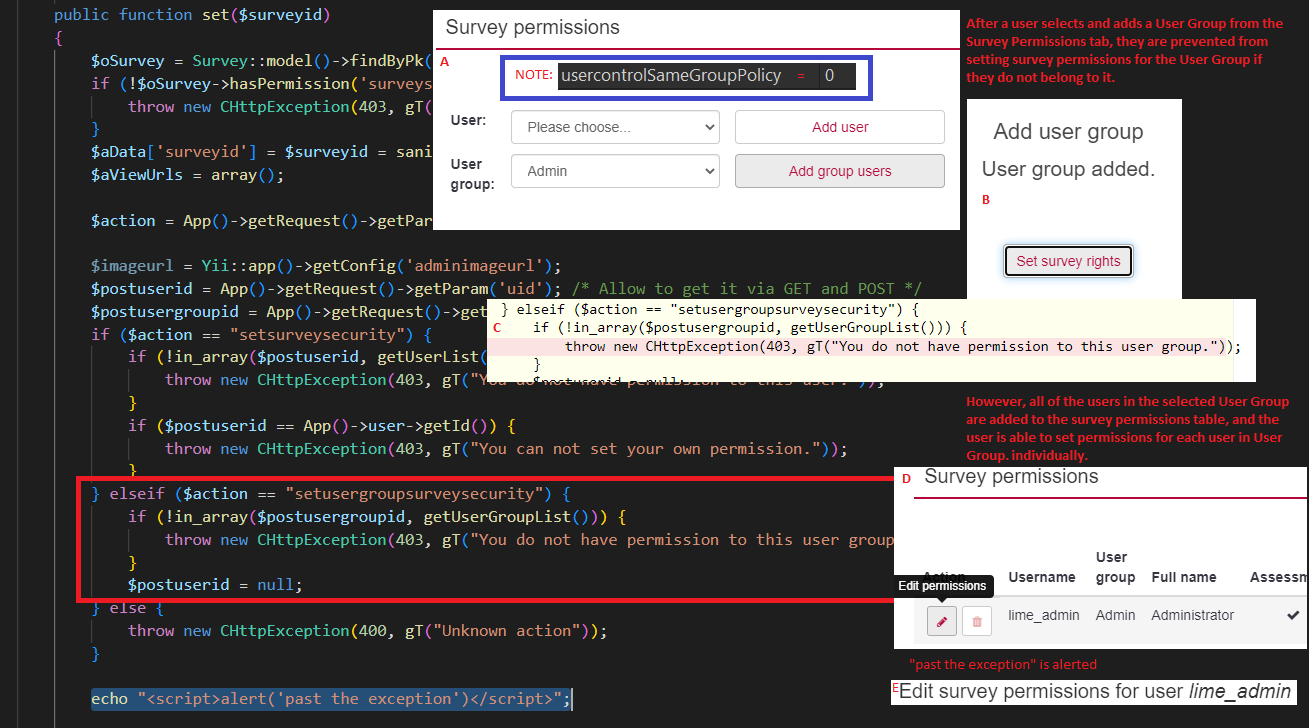
Task: Click the Admin user group cell in the table
Action: point(1115,615)
